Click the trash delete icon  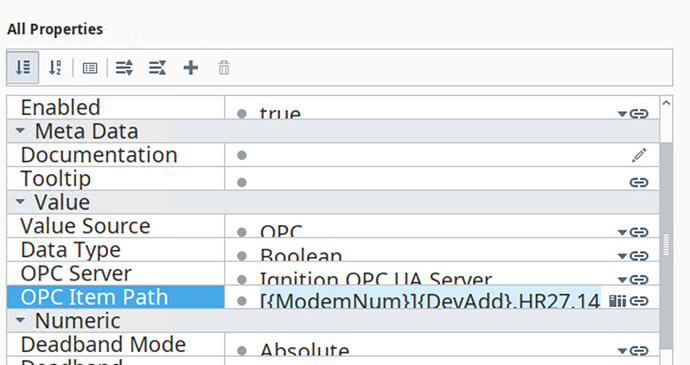[x=224, y=68]
